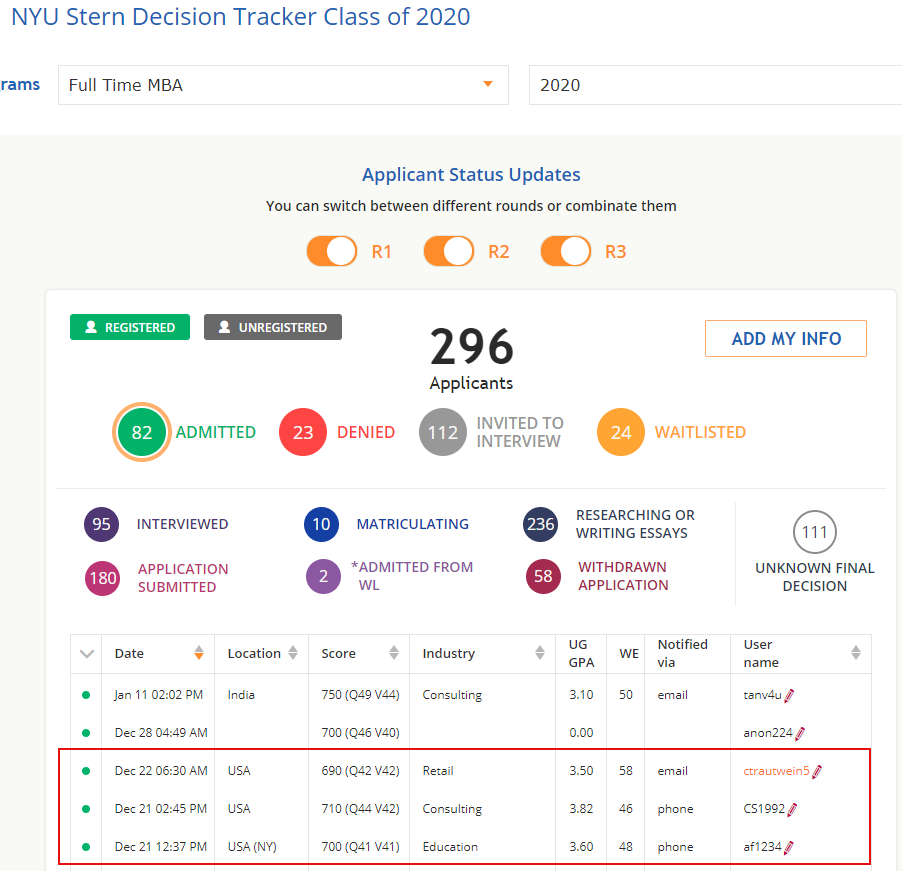Click the ADD MY INFO button
902x871 pixels.
(785, 338)
